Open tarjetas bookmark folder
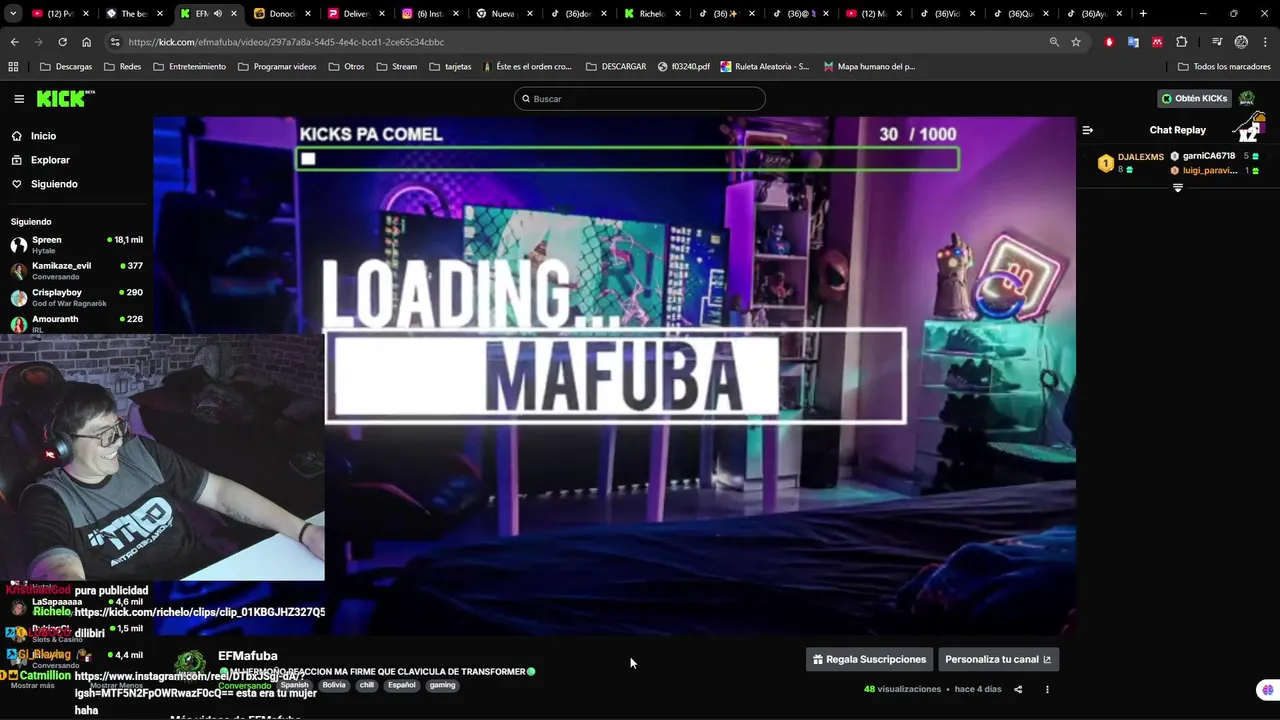This screenshot has height=720, width=1280. point(450,67)
